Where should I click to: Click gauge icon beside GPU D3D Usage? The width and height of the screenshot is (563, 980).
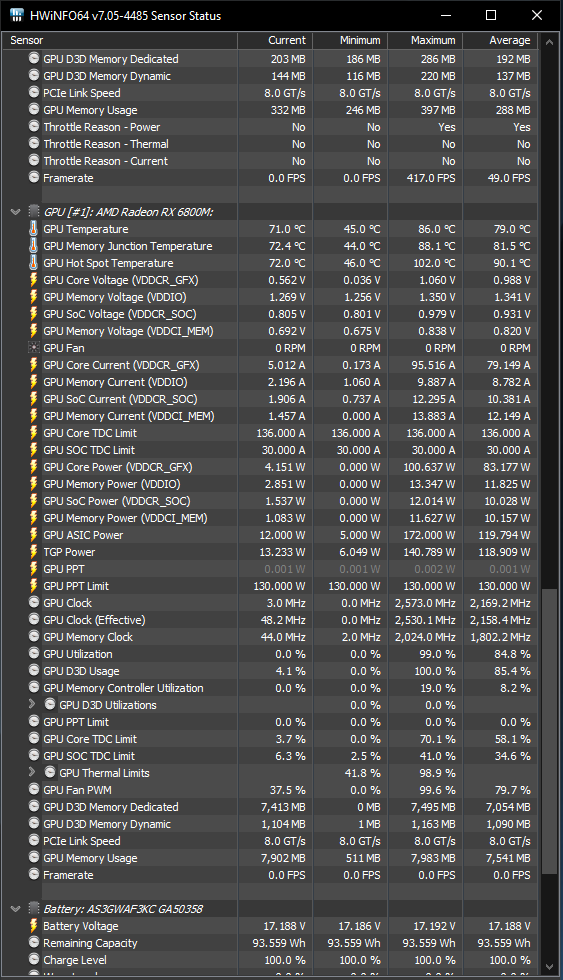(34, 670)
